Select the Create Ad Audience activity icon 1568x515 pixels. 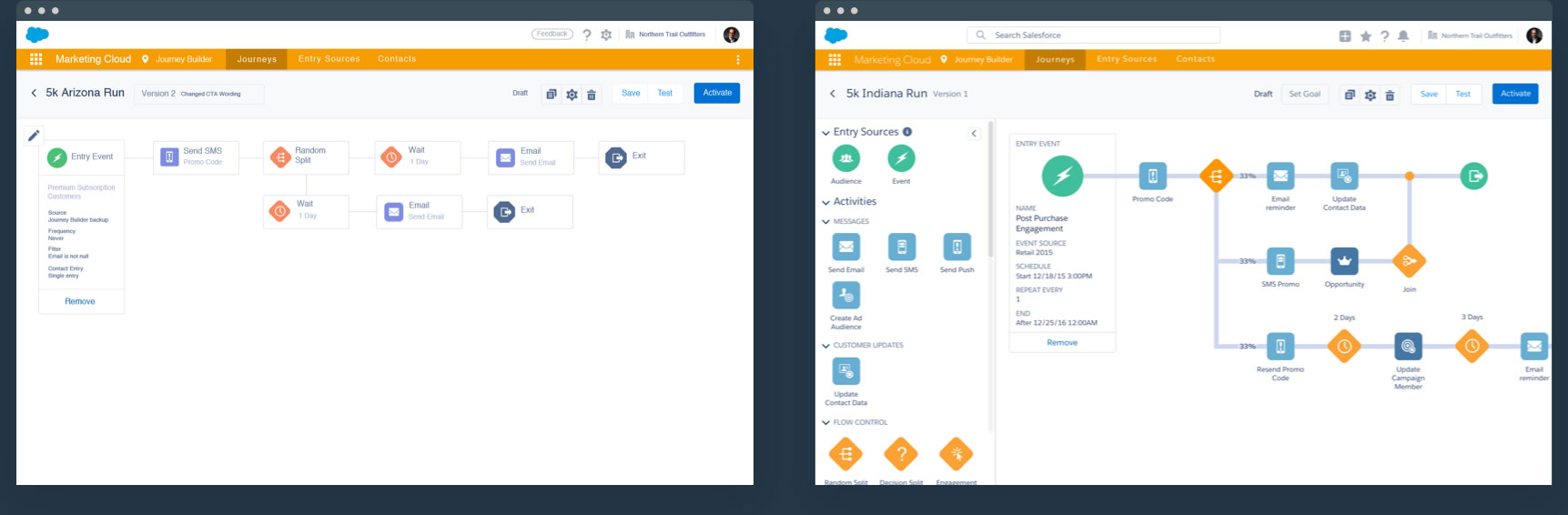pos(845,296)
